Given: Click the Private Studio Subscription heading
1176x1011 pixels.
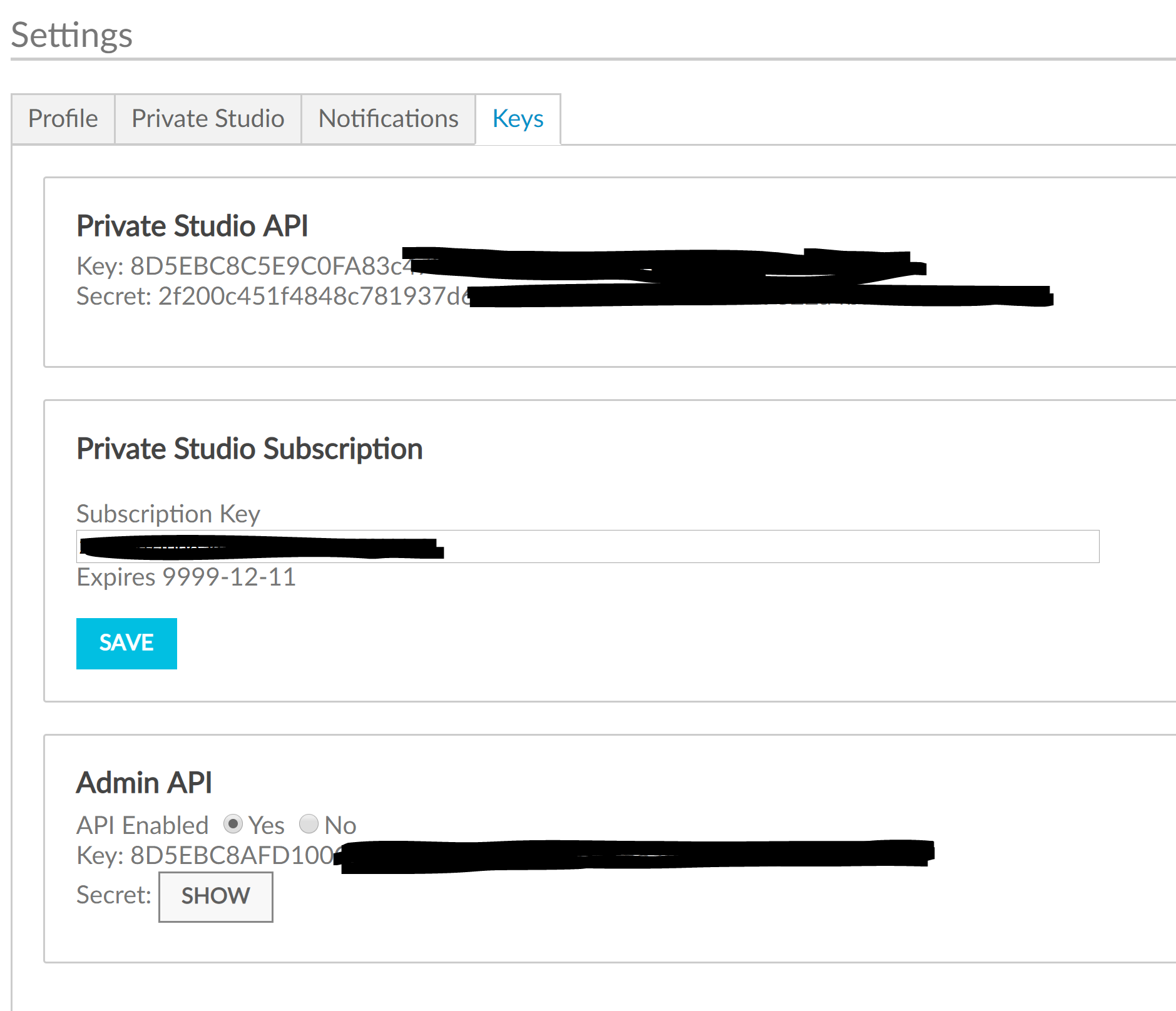Looking at the screenshot, I should (249, 448).
